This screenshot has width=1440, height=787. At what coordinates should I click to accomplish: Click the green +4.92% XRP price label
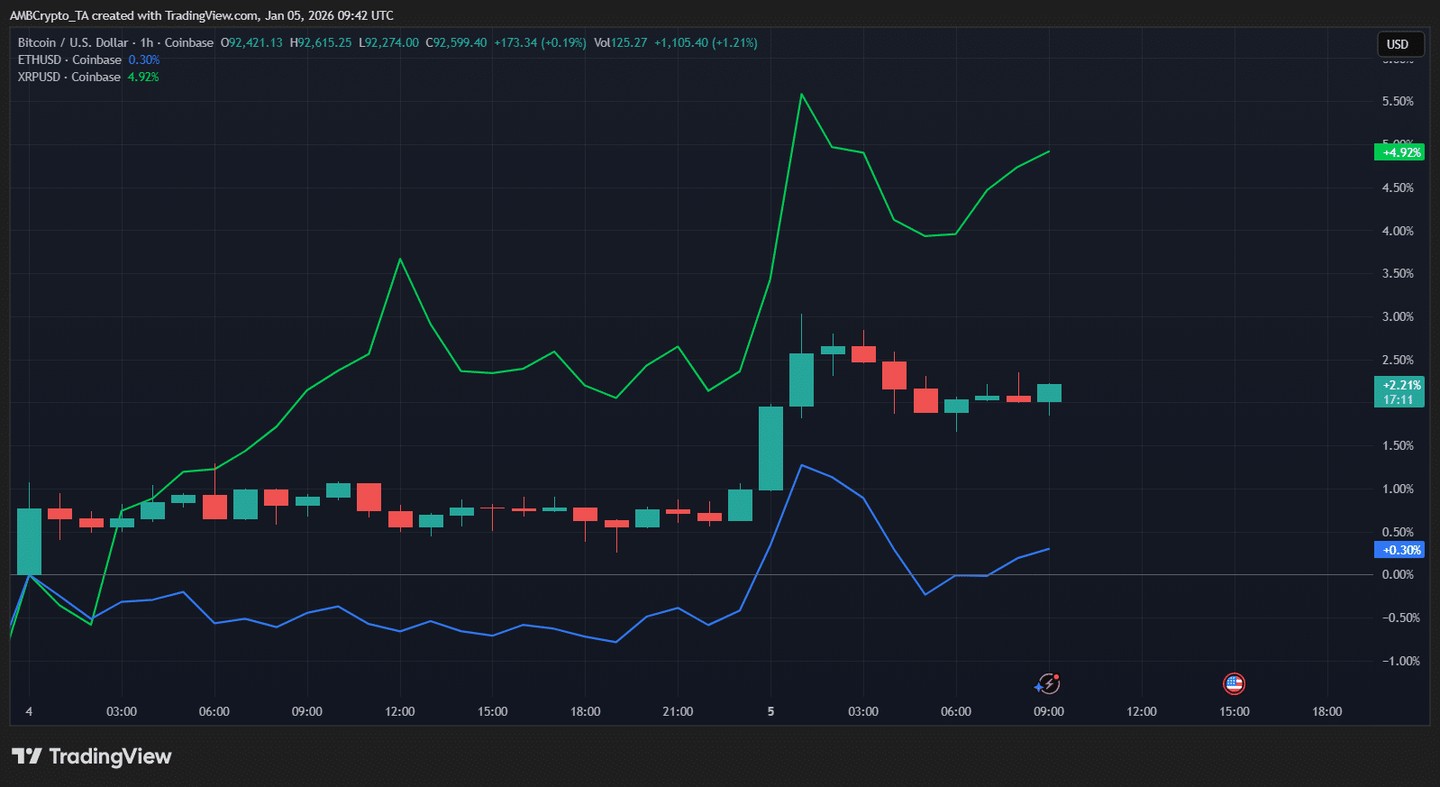(1399, 151)
